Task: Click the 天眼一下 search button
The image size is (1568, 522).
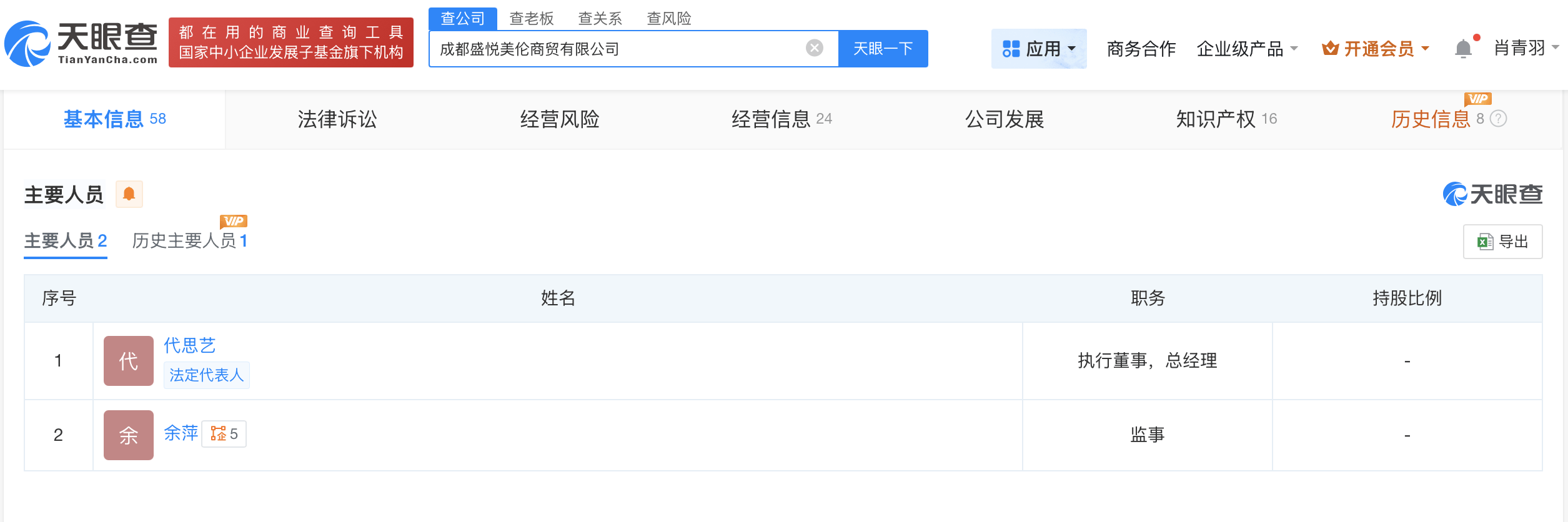Action: click(883, 49)
